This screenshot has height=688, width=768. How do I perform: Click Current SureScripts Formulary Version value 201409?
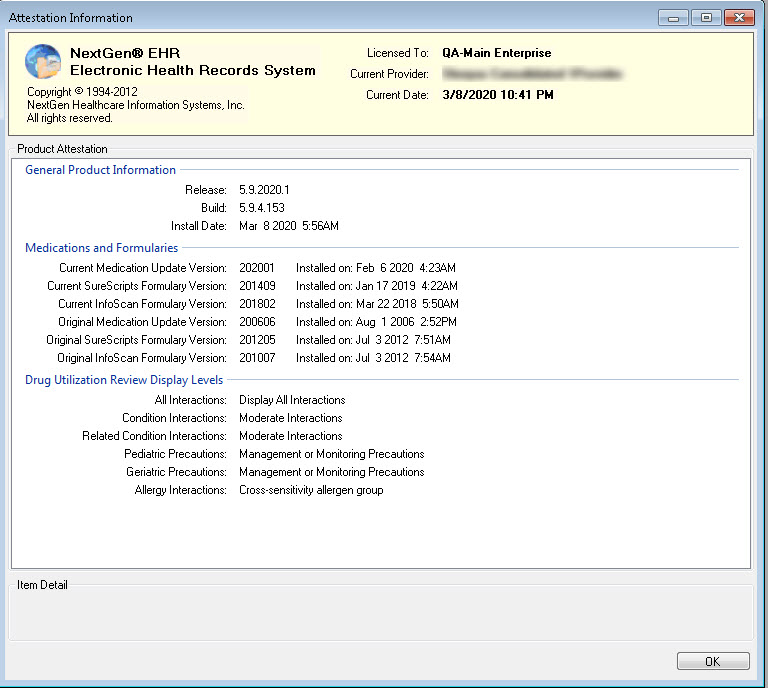(x=257, y=286)
